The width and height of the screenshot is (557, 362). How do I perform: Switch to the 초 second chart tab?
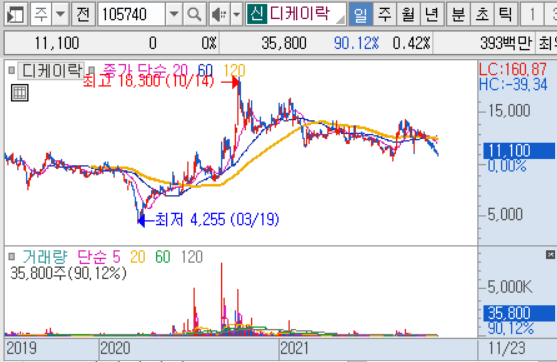[x=482, y=14]
